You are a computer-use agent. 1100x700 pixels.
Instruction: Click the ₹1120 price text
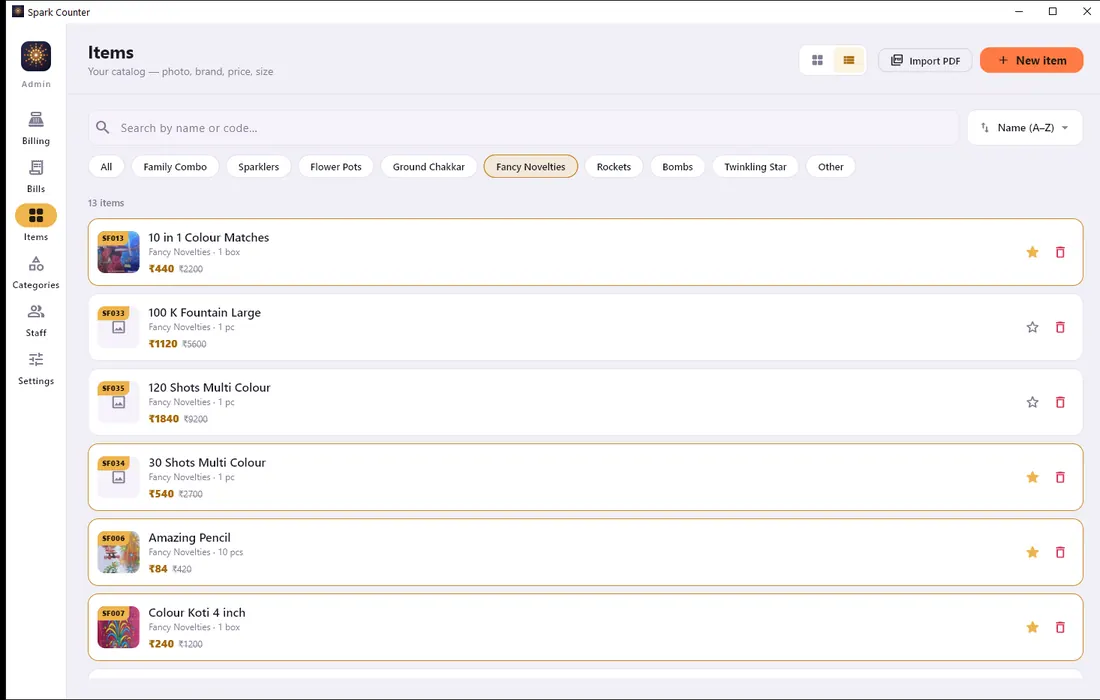click(163, 344)
